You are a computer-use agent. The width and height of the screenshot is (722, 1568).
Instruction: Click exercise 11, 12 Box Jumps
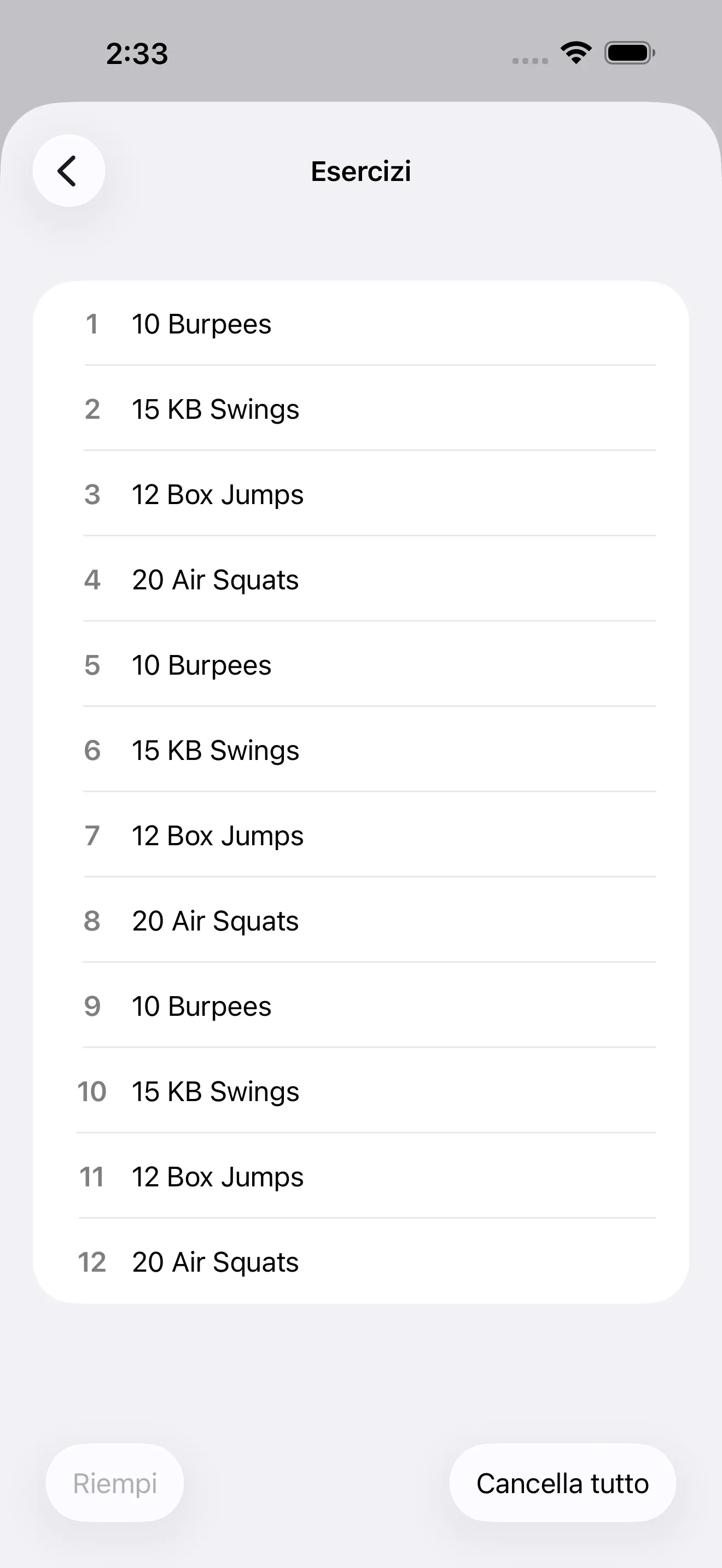click(x=360, y=1176)
